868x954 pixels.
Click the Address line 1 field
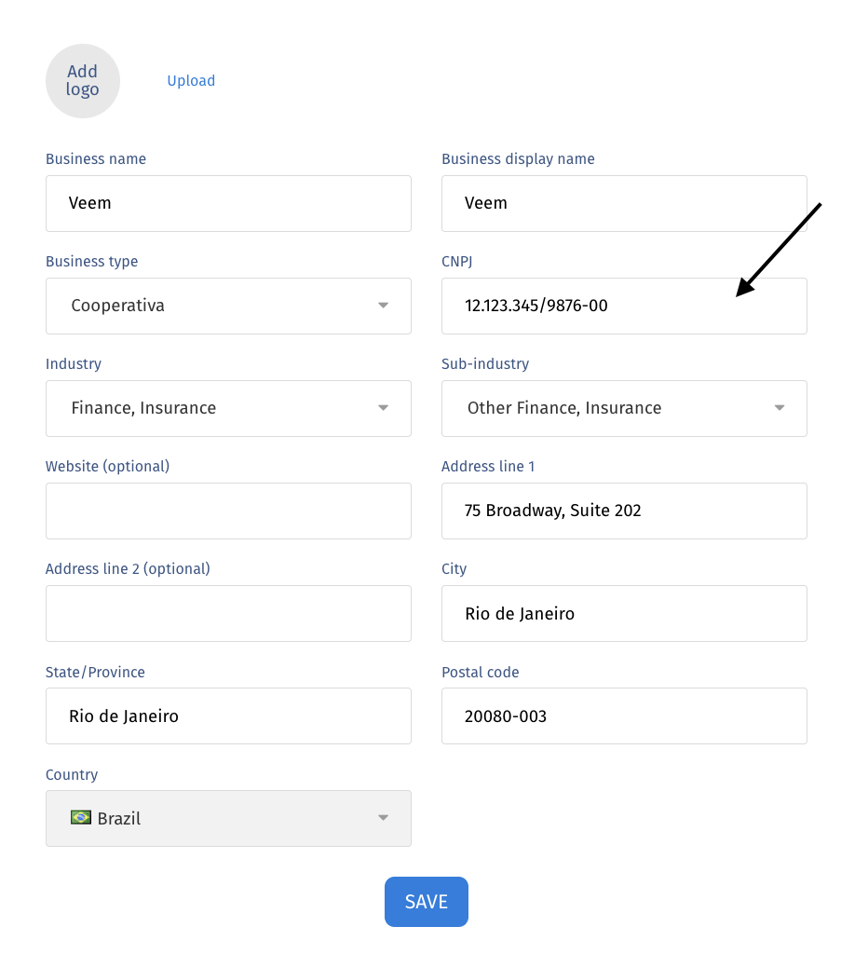click(x=624, y=511)
